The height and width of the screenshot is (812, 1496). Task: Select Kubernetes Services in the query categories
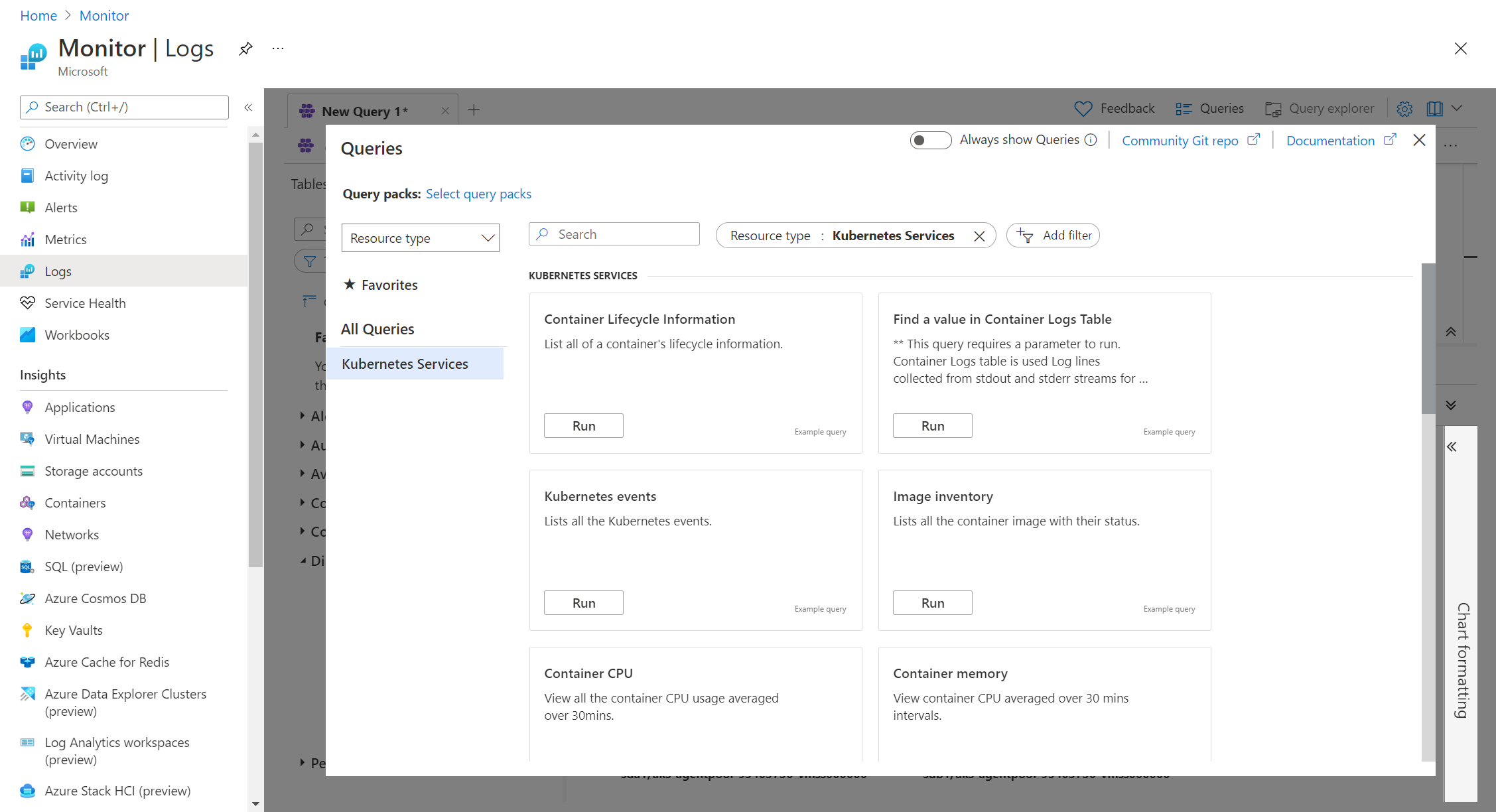point(405,364)
